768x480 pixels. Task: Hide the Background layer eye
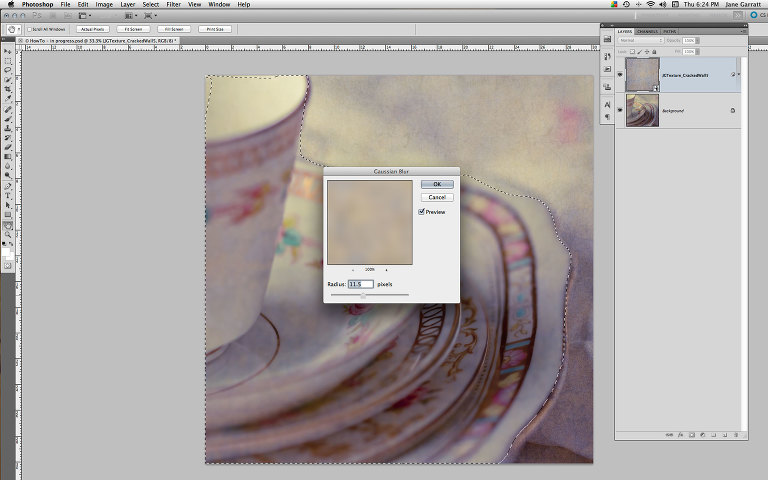pos(620,110)
